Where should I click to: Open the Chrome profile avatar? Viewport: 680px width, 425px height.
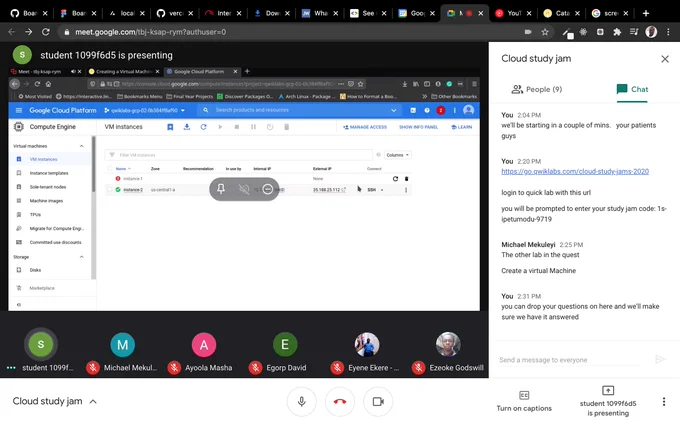pos(651,32)
